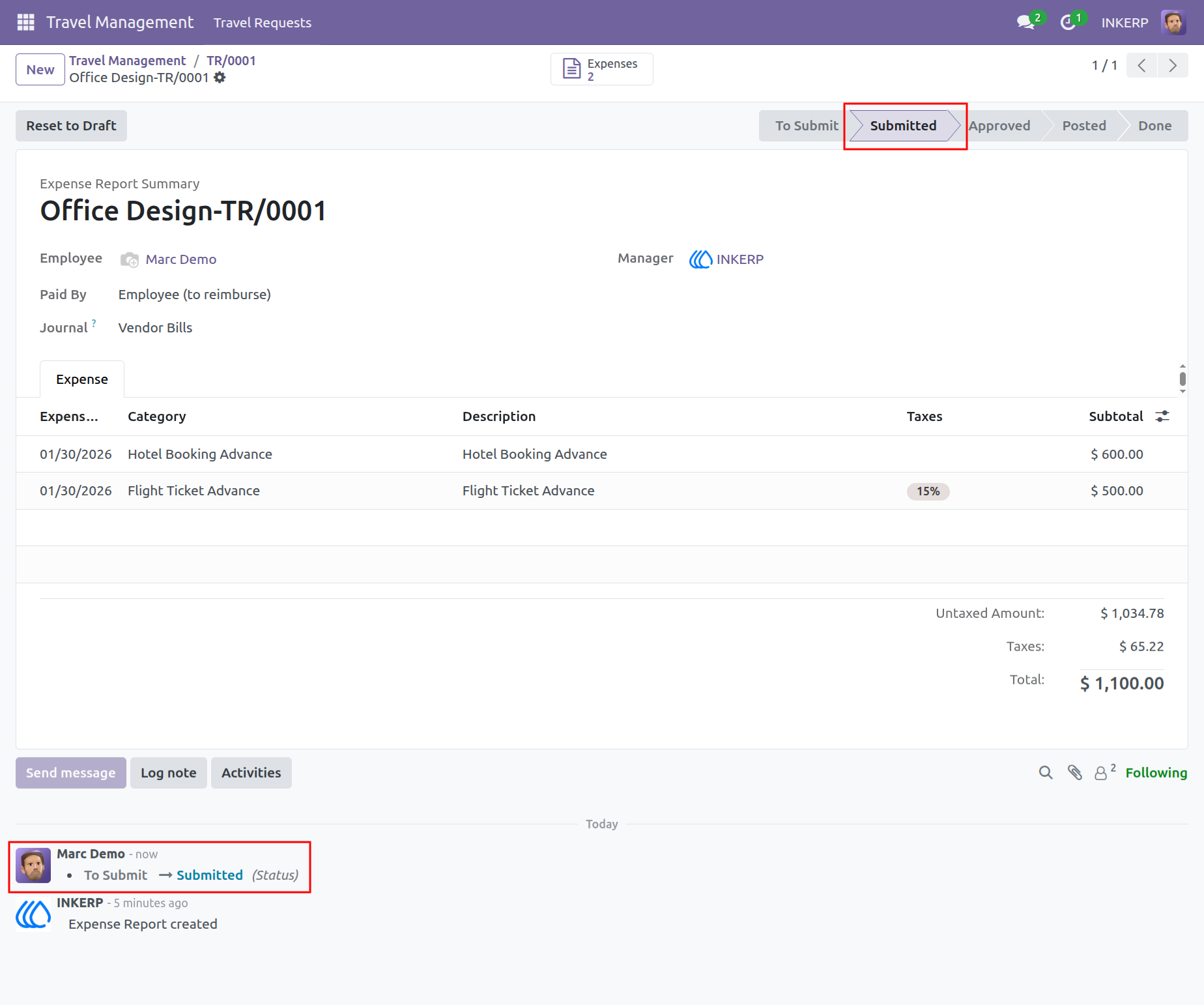Sort by Subtotal column header

coord(1115,416)
